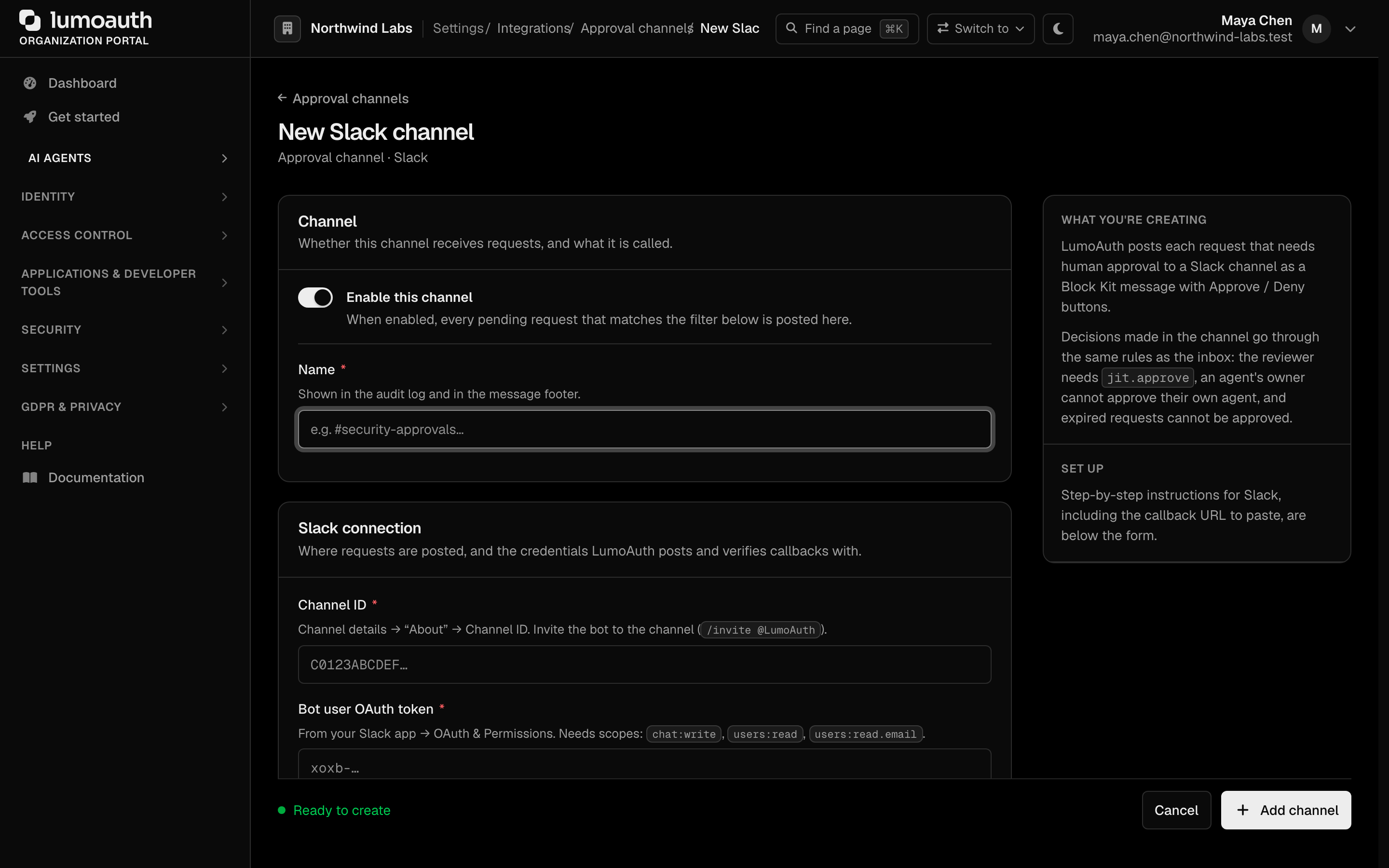
Task: Expand the Identity sidebar section
Action: (x=125, y=196)
